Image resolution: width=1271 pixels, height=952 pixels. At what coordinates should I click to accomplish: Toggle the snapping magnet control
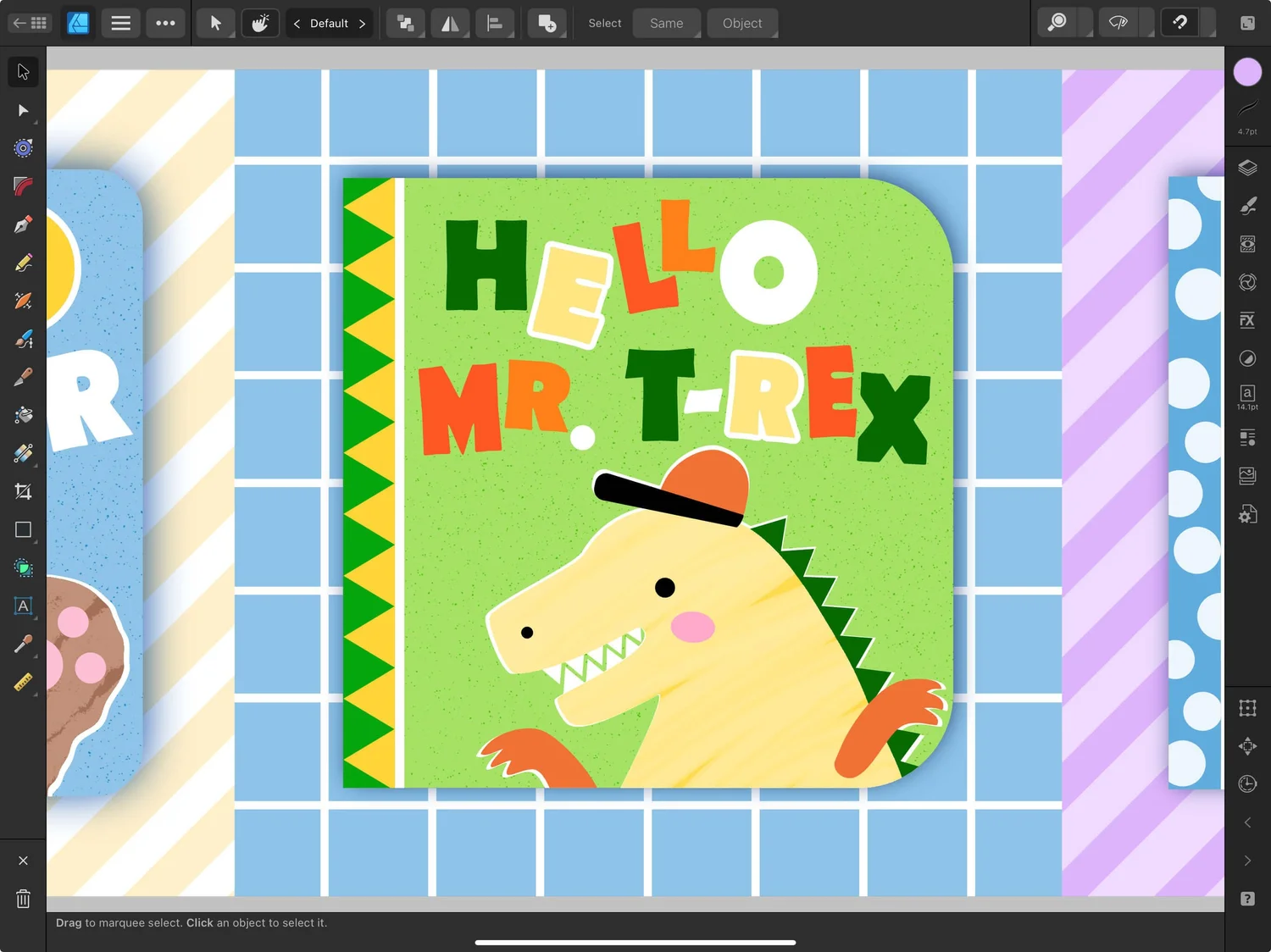(x=1179, y=23)
